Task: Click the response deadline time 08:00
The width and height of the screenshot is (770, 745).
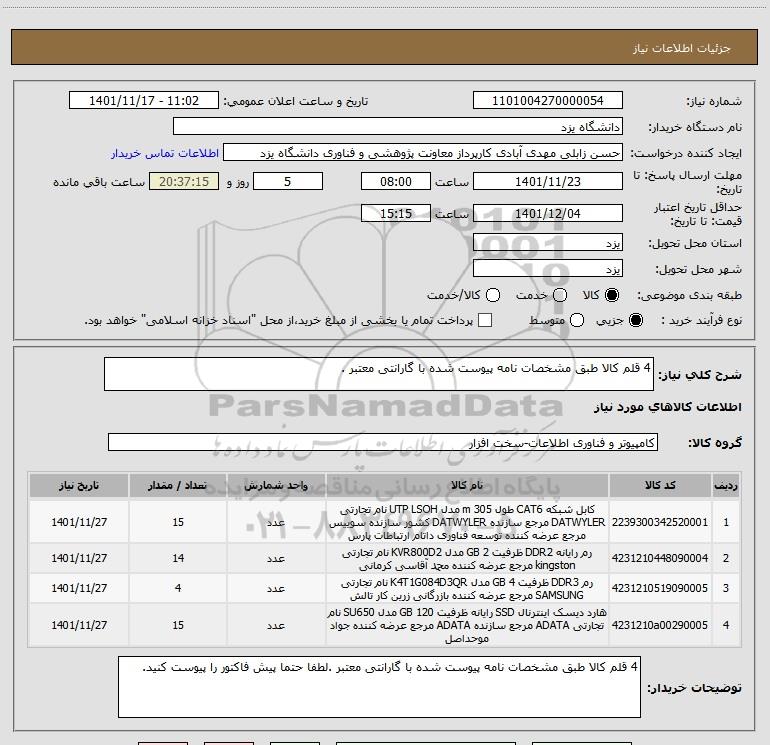Action: coord(396,181)
